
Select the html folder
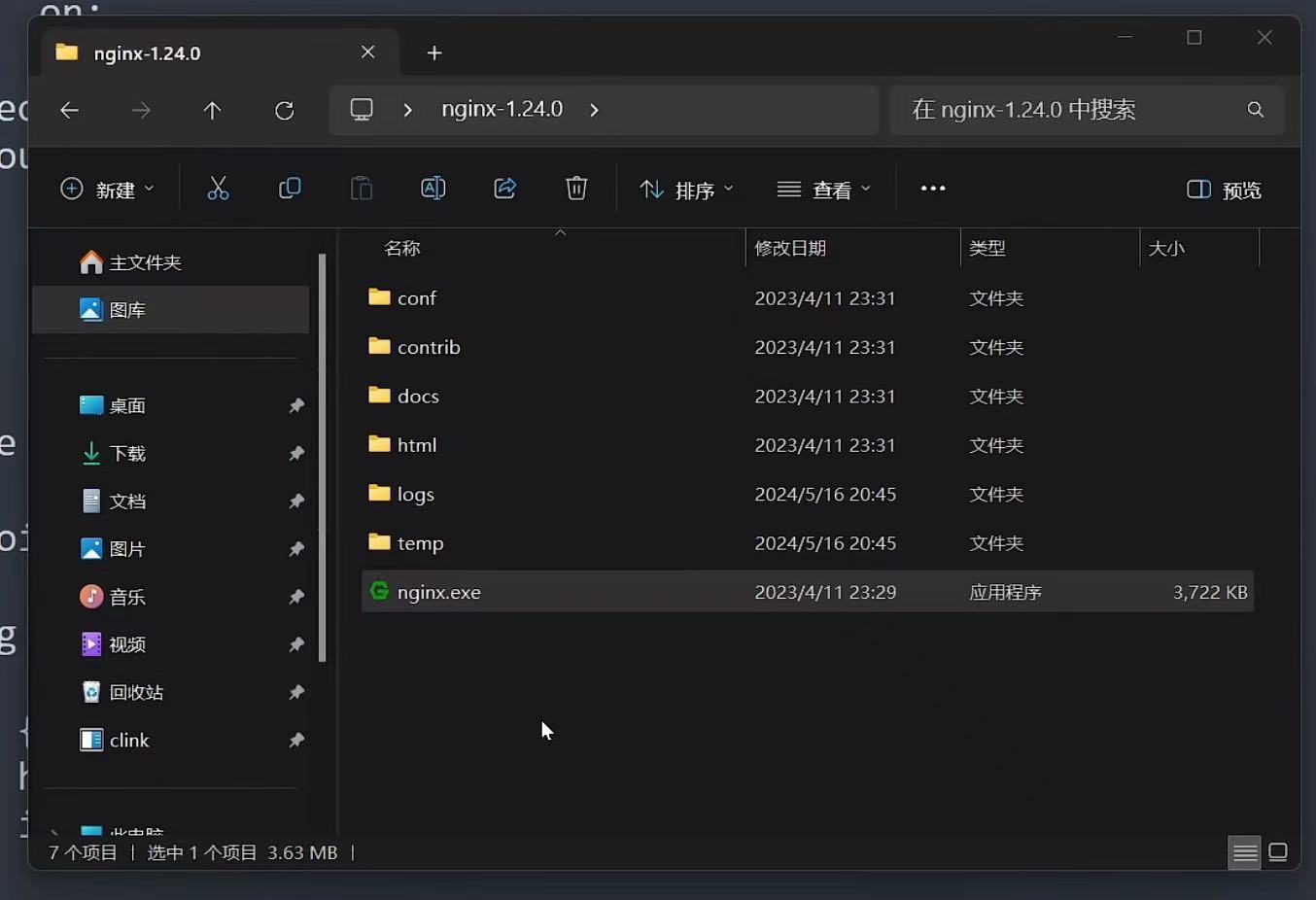(x=808, y=445)
